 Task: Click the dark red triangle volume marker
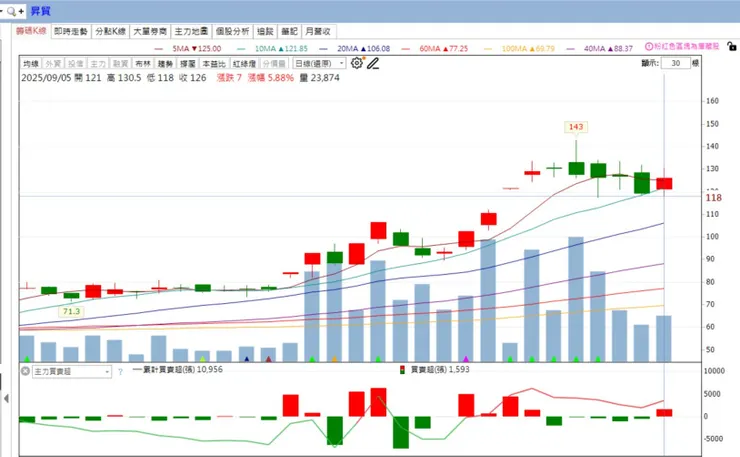(x=269, y=359)
